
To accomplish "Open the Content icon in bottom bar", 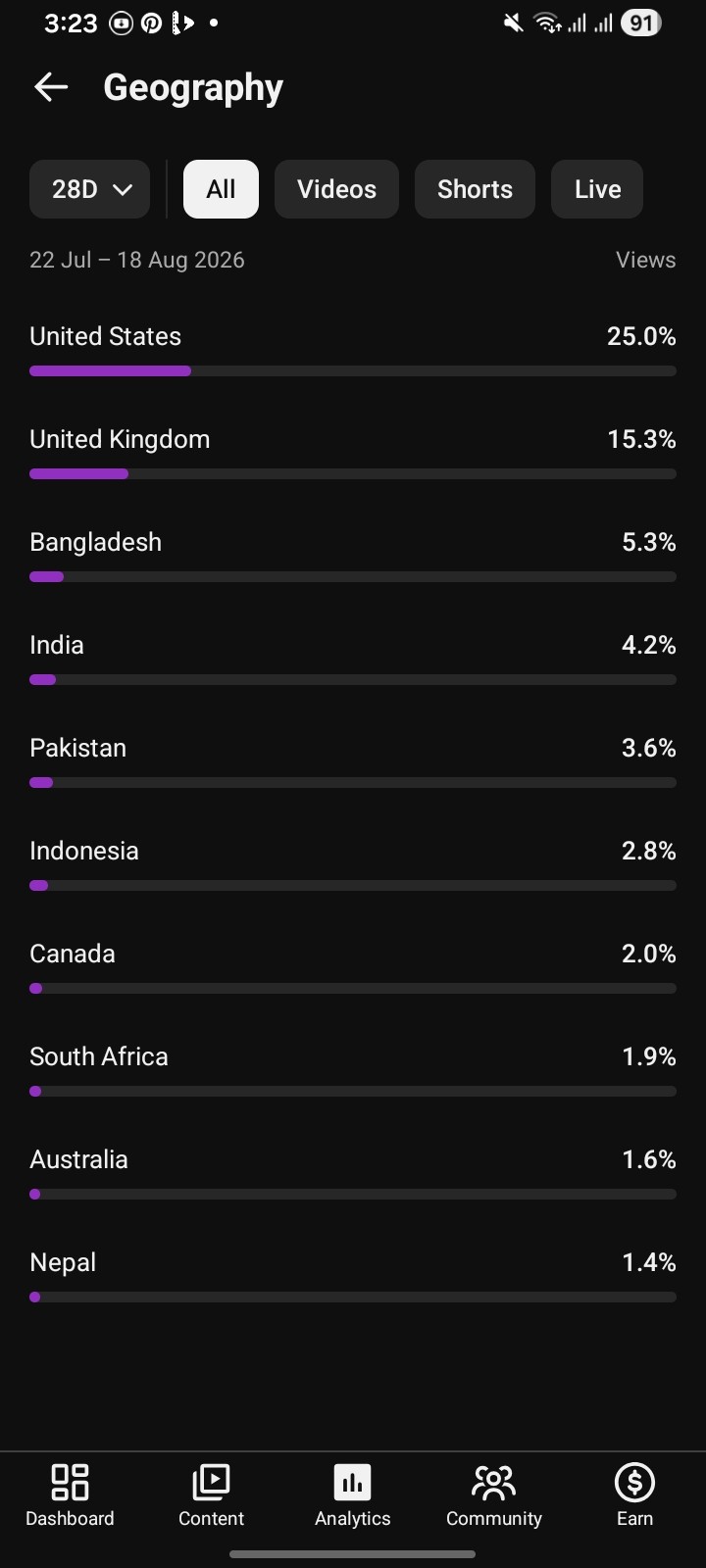I will click(x=211, y=1483).
